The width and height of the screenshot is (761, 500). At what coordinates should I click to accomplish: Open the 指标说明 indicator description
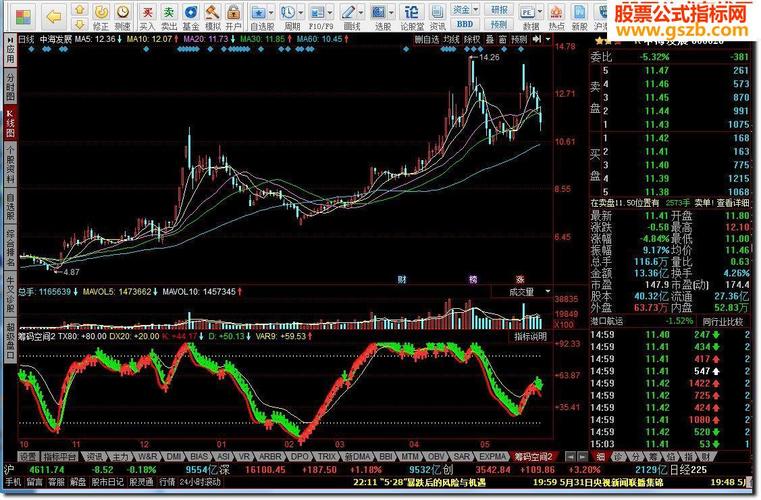(x=531, y=336)
